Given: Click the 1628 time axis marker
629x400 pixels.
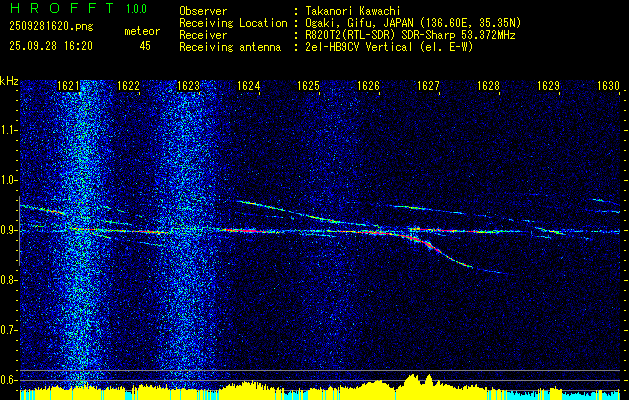Looking at the screenshot, I should (488, 86).
